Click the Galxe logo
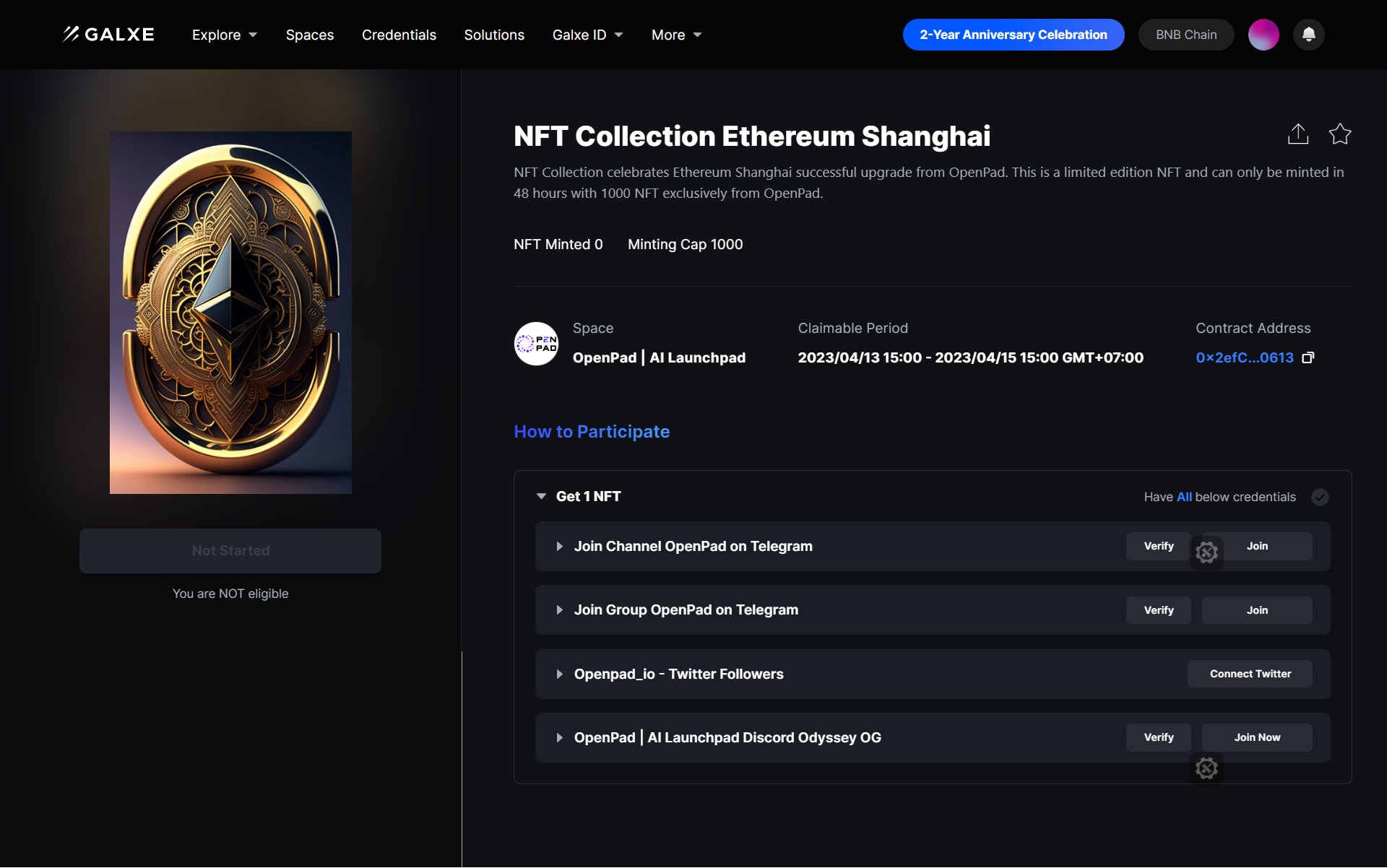This screenshot has width=1387, height=868. coord(108,35)
